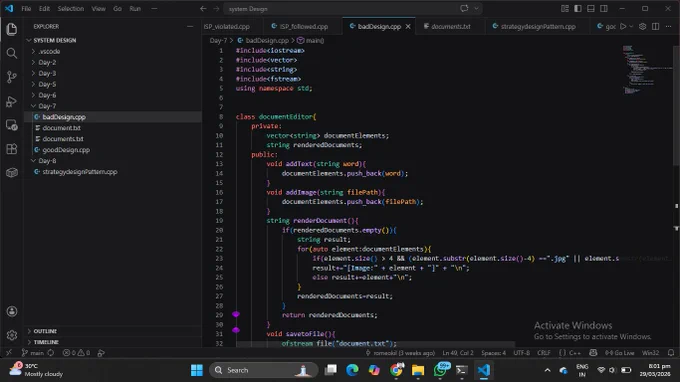Split the editor to the right
This screenshot has width=680, height=382.
(x=656, y=26)
